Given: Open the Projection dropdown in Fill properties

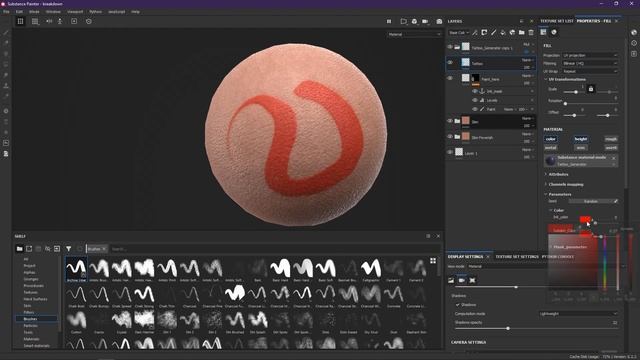Looking at the screenshot, I should [590, 56].
